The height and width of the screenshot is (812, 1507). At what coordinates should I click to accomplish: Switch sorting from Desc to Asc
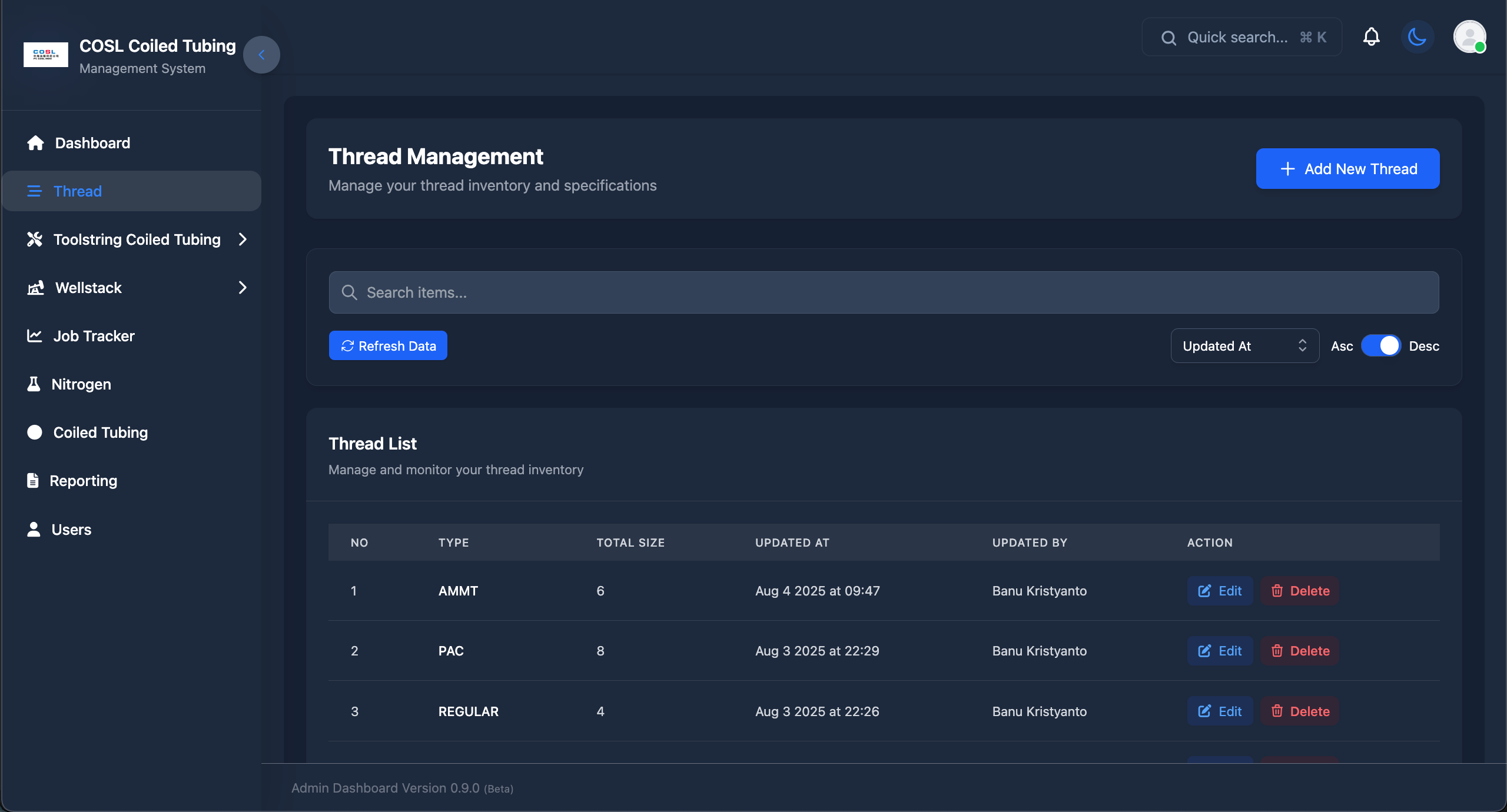pos(1381,345)
